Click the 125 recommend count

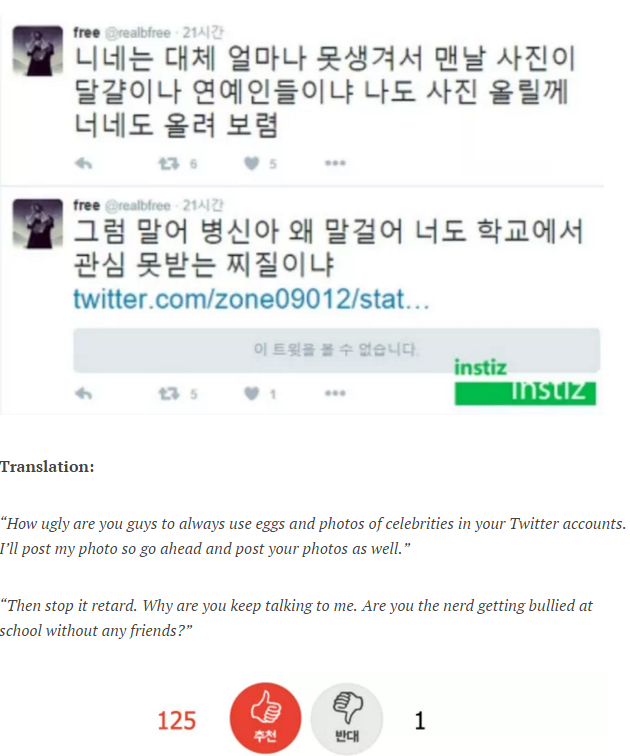coord(177,721)
